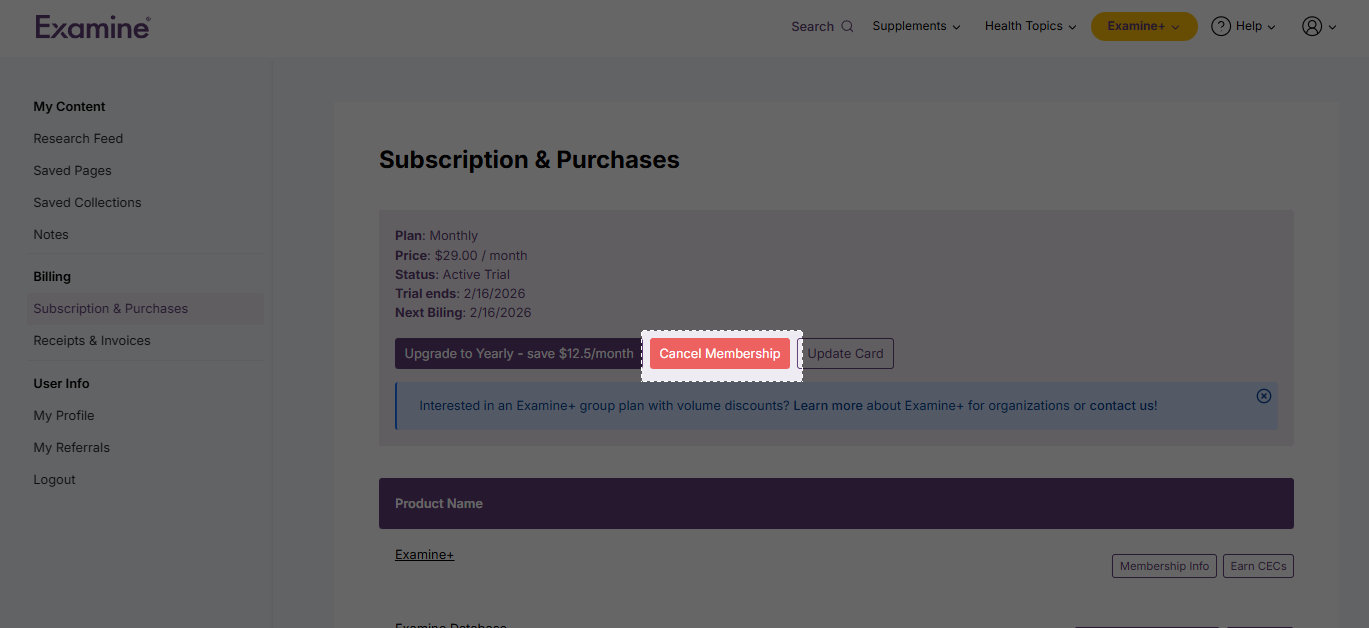Go to My Profile
This screenshot has width=1369, height=628.
click(64, 416)
